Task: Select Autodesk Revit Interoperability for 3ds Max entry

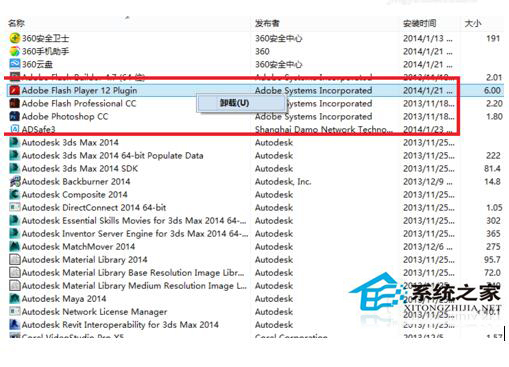Action: [x=120, y=324]
